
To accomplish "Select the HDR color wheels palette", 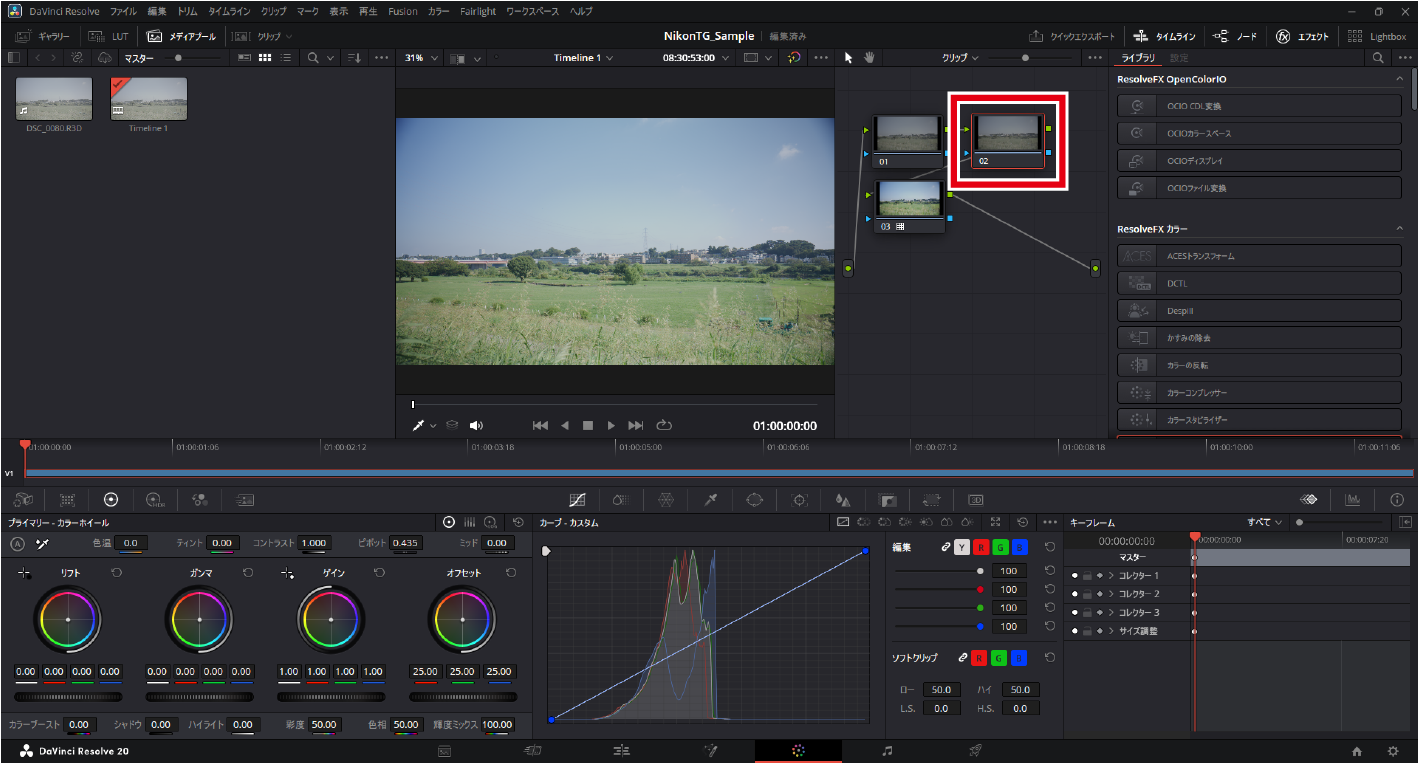I will coord(155,500).
